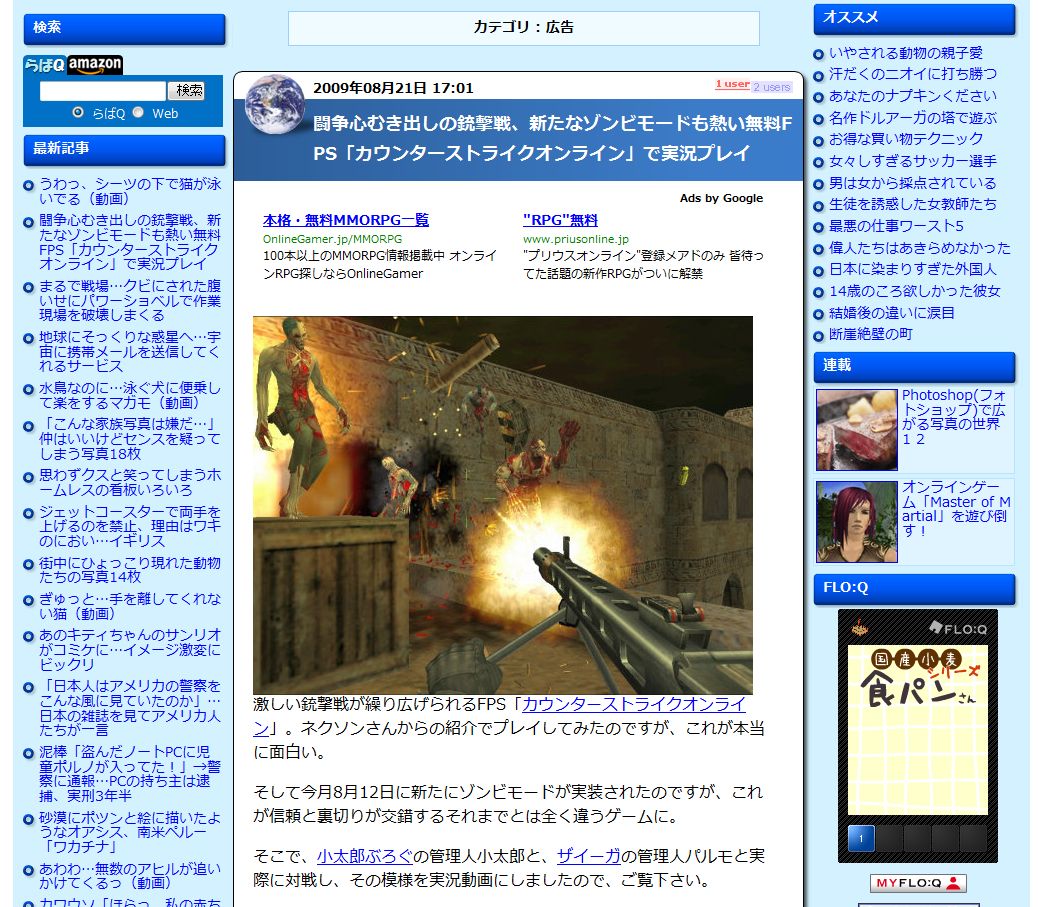Open the 小太郎ぶろぐ link

coord(365,856)
